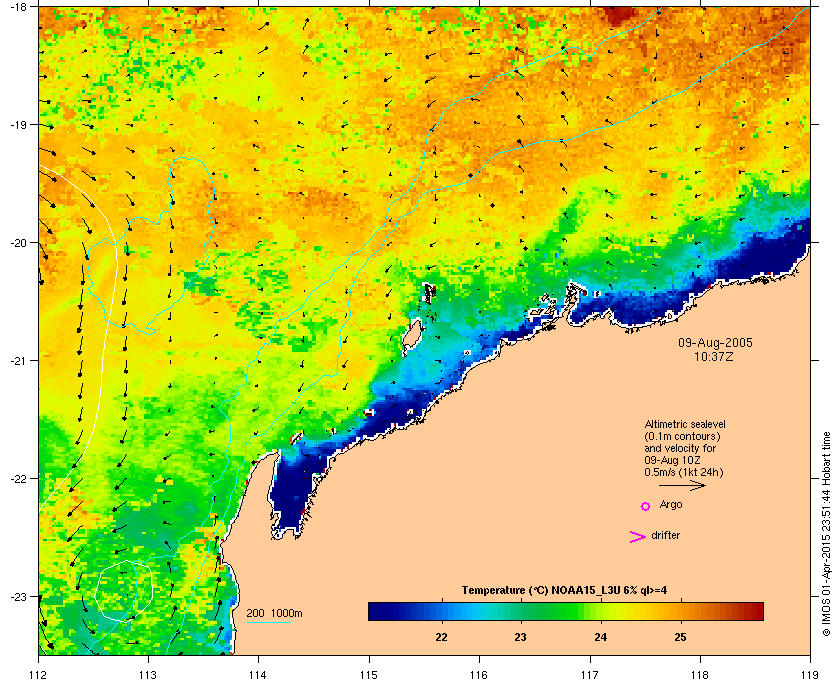Click the Argo legend label
This screenshot has height=680, width=840.
(x=671, y=505)
